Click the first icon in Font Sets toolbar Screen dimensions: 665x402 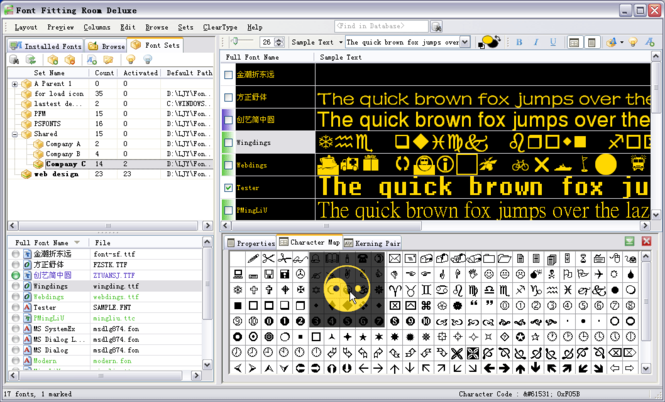tap(15, 60)
